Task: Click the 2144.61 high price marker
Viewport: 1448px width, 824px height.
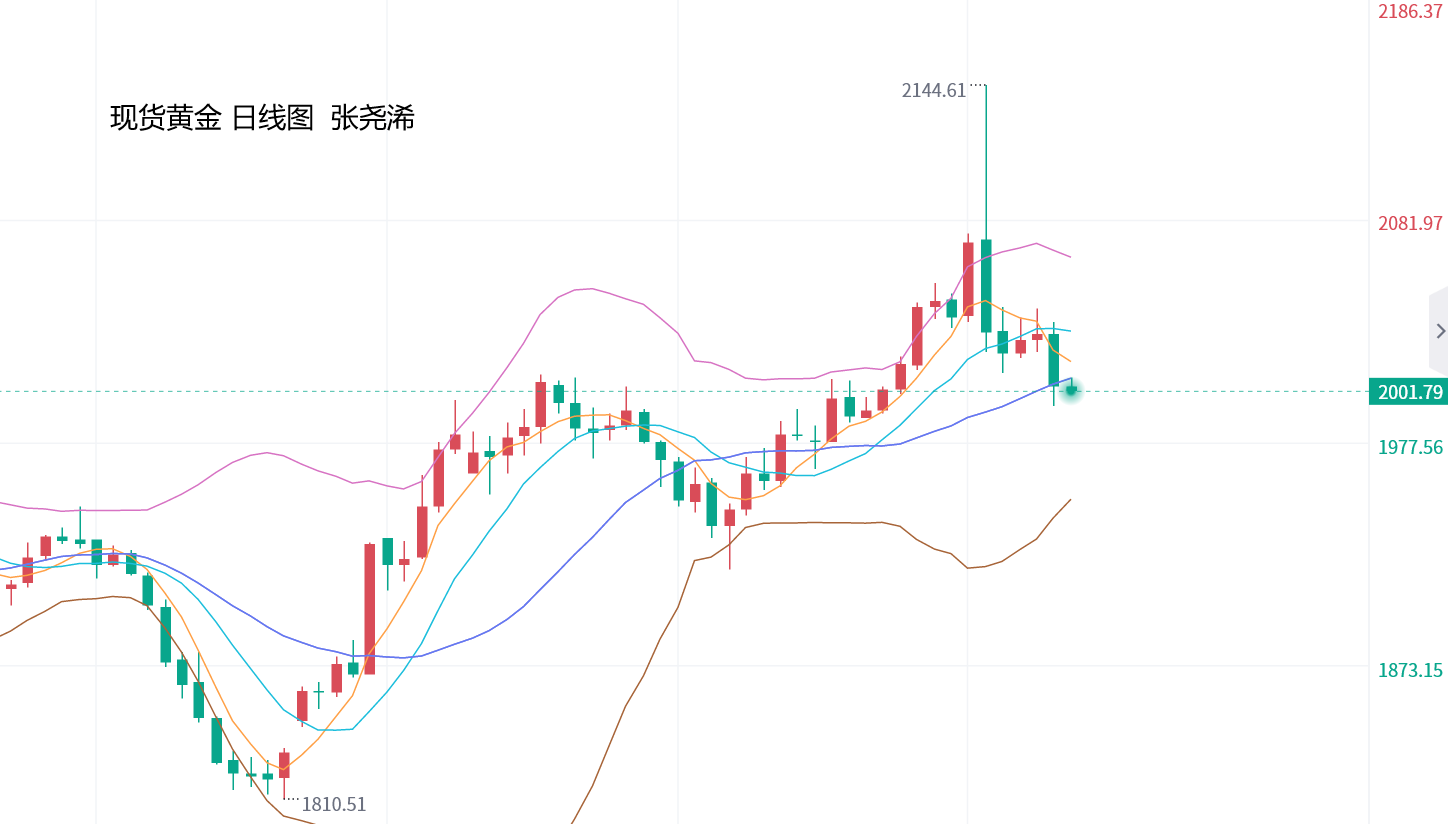Action: click(934, 91)
